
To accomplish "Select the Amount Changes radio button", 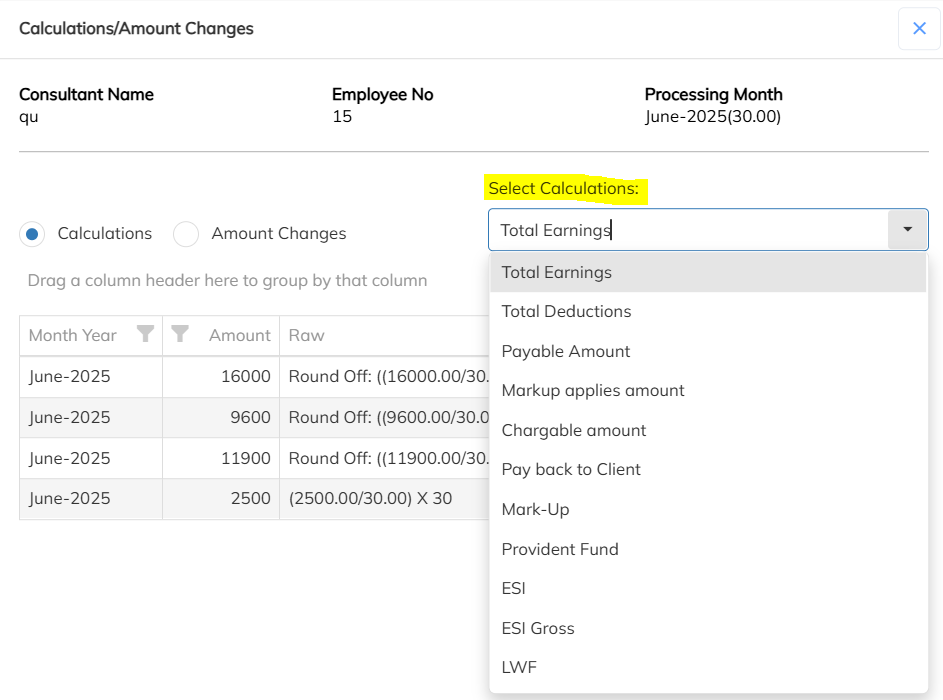I will [x=186, y=234].
